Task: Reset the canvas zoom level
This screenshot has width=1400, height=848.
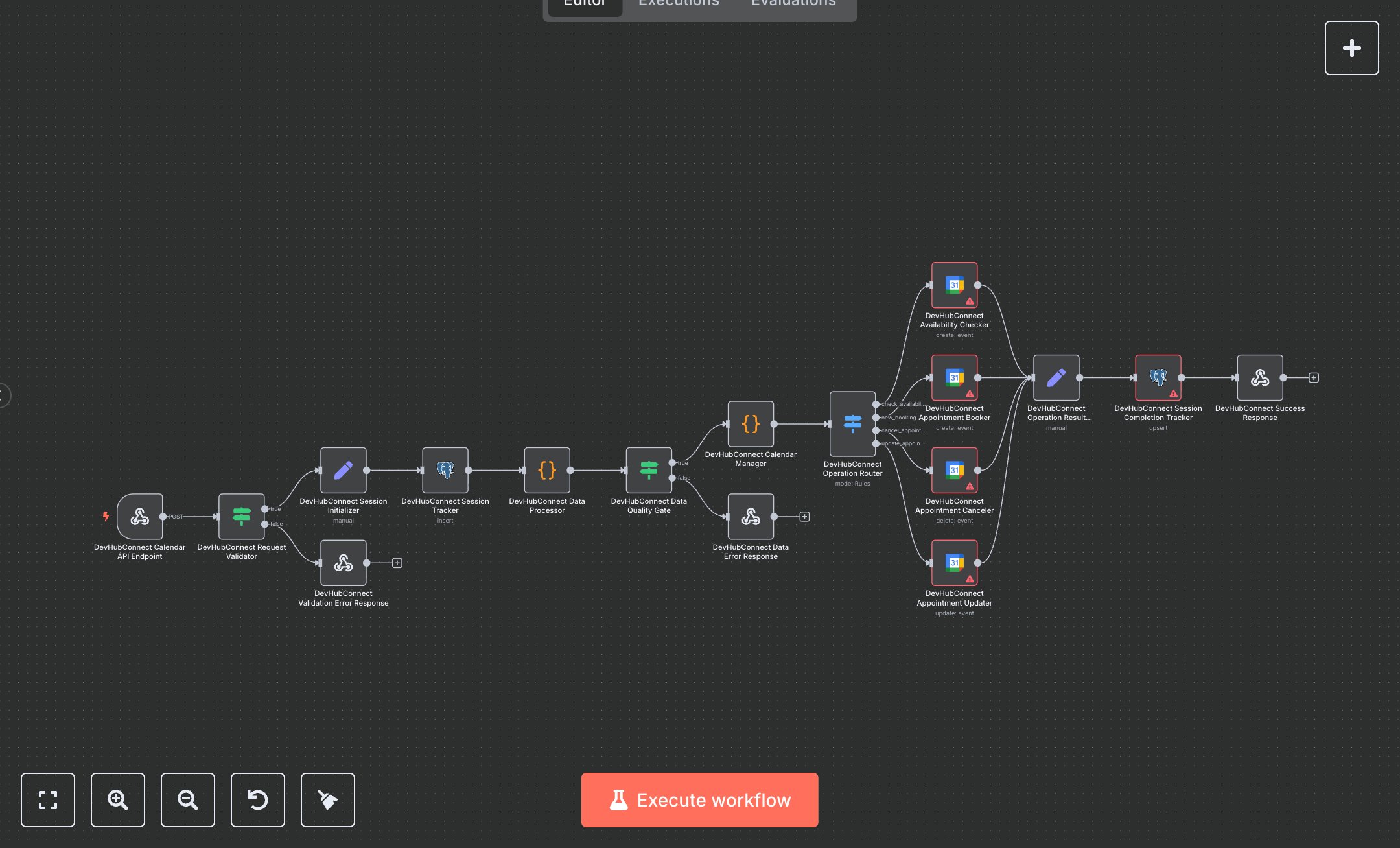Action: click(x=258, y=800)
